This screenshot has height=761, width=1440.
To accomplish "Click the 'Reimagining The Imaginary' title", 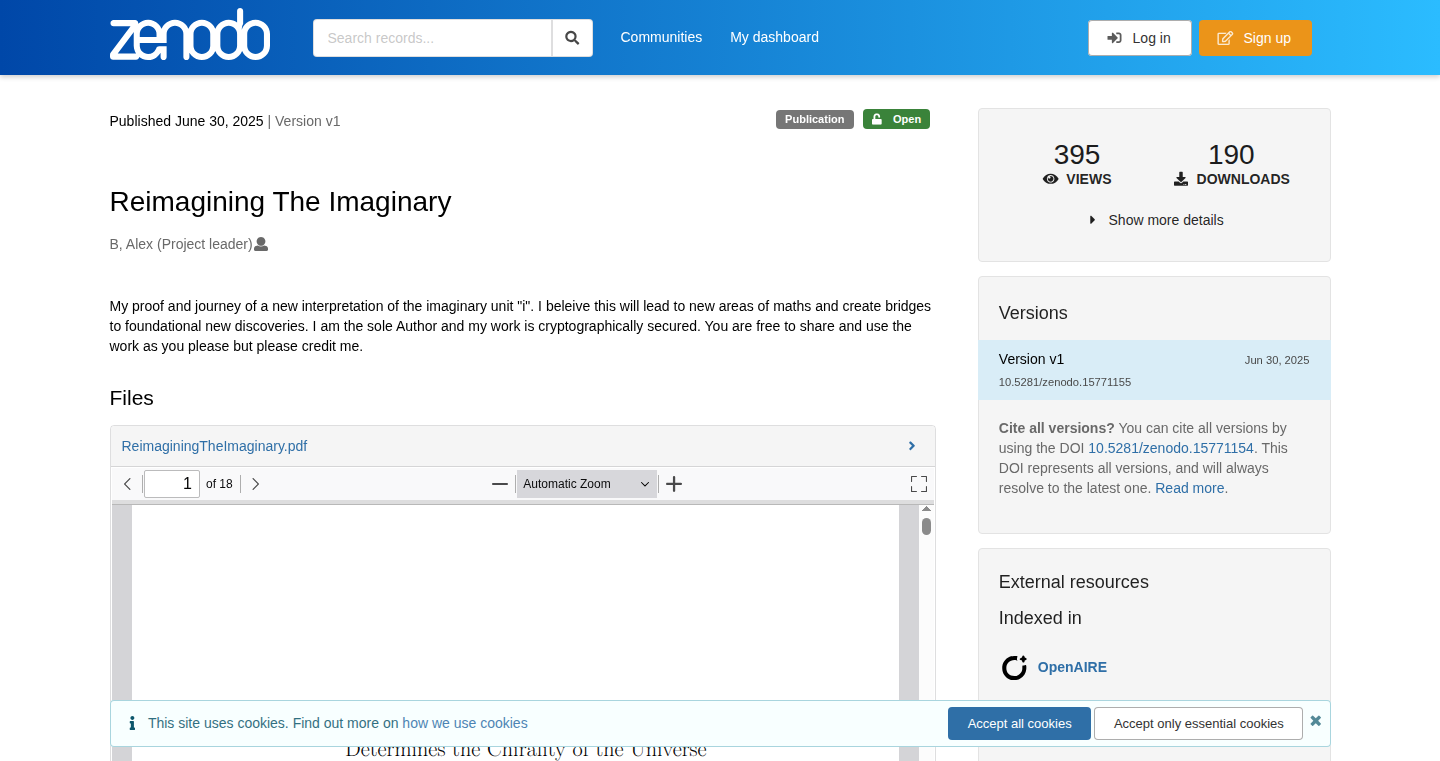I will tap(281, 202).
